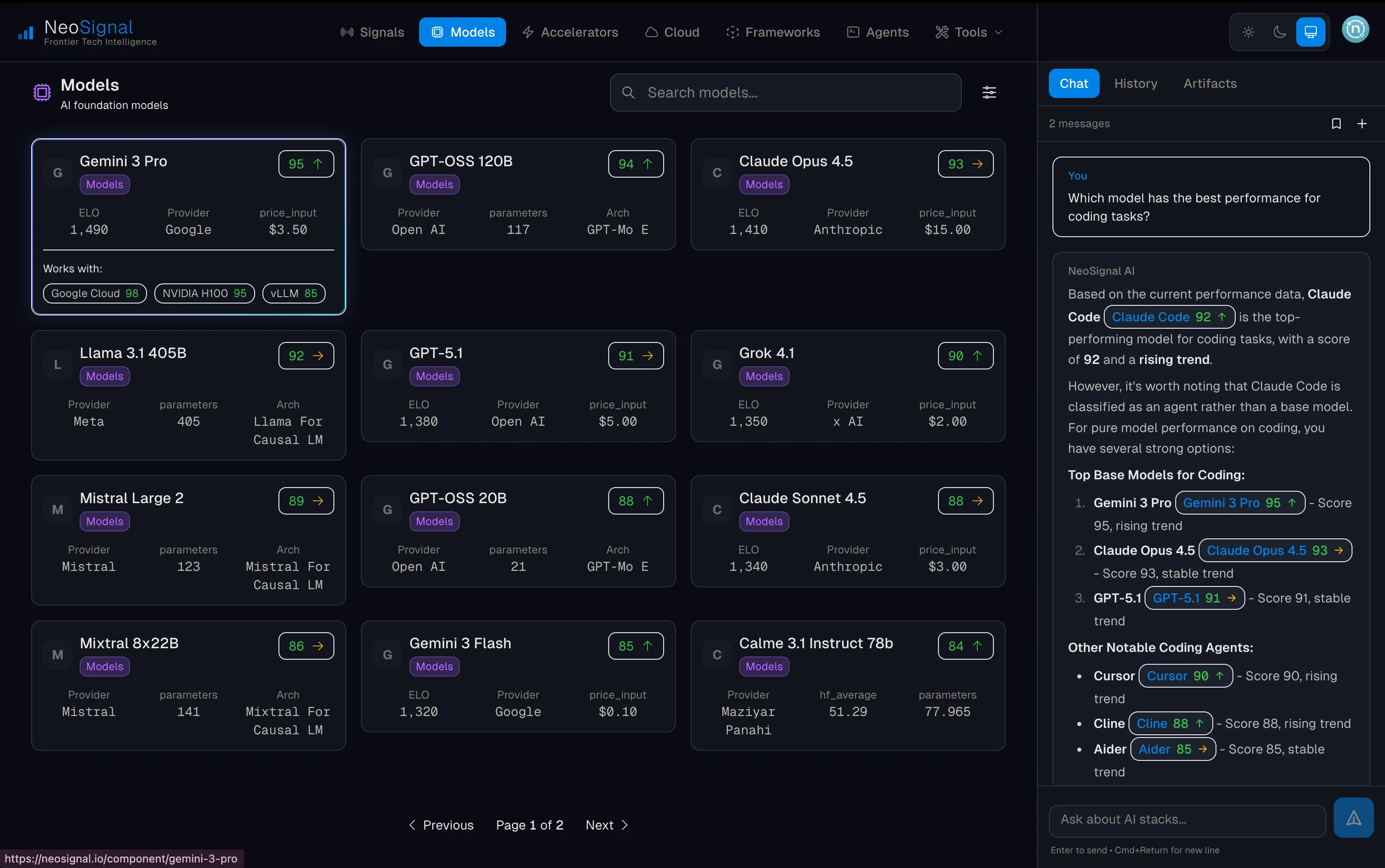The image size is (1385, 868).
Task: Click the NeoSignal bar chart logo
Action: pyautogui.click(x=26, y=33)
